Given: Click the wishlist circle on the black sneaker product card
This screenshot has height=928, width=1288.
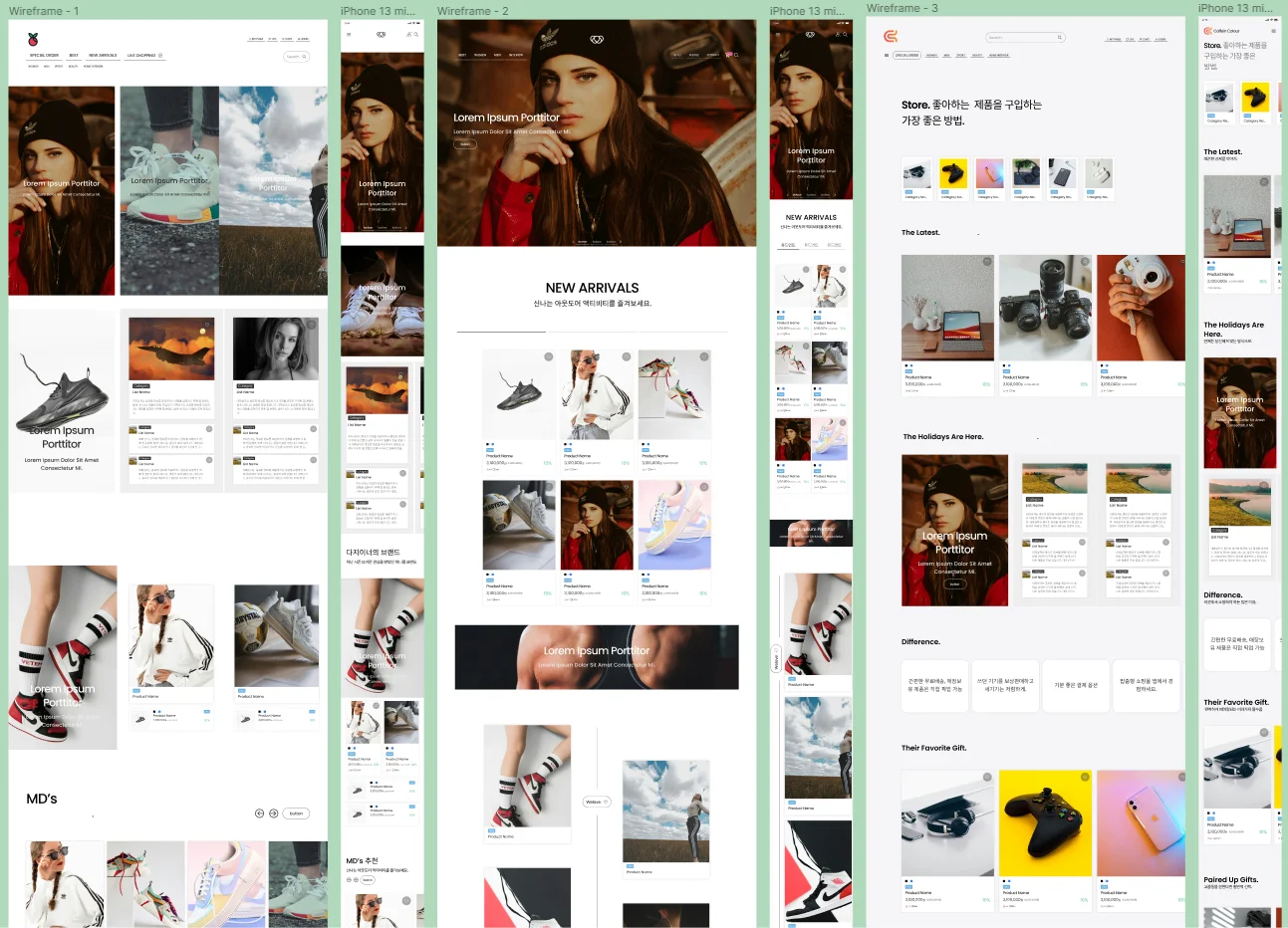Looking at the screenshot, I should coord(548,356).
